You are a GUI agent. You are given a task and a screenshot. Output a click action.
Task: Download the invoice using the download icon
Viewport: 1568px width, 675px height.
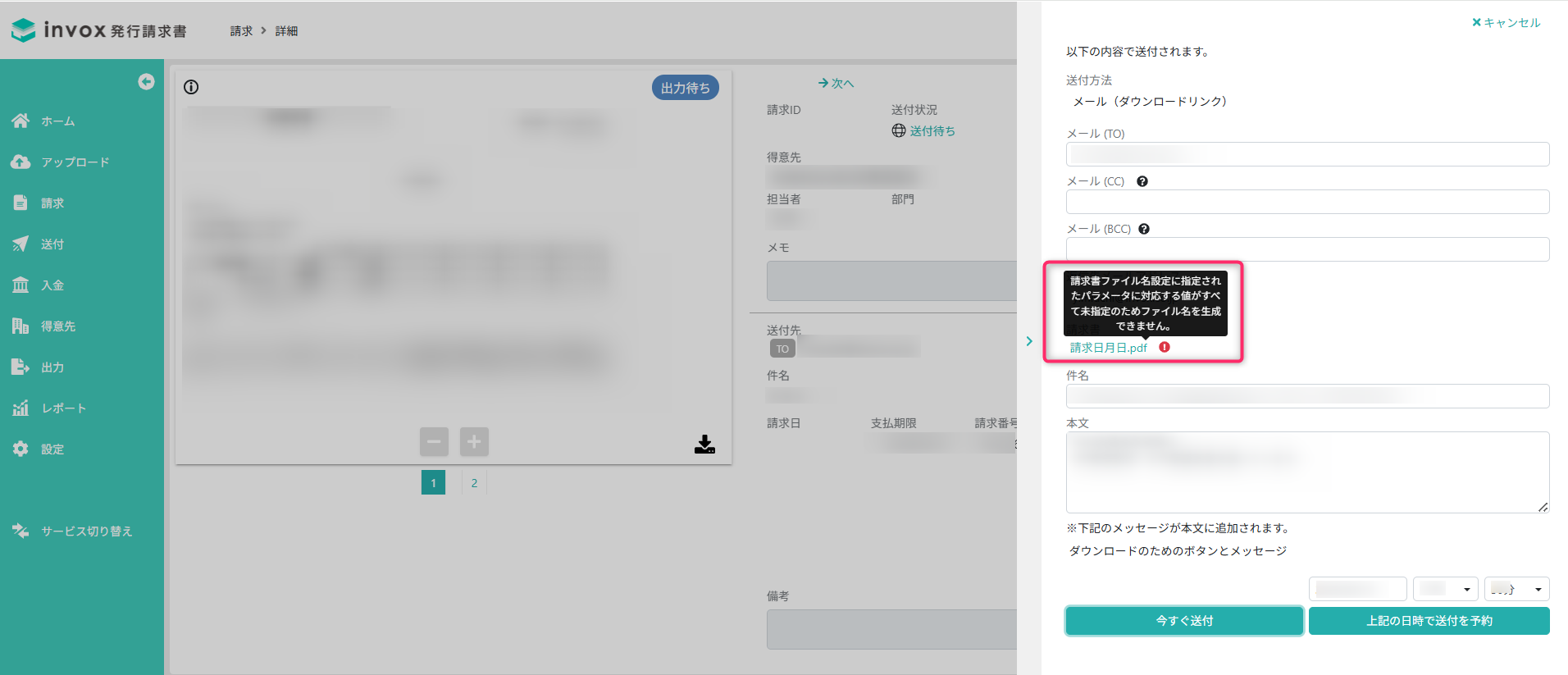pyautogui.click(x=704, y=445)
